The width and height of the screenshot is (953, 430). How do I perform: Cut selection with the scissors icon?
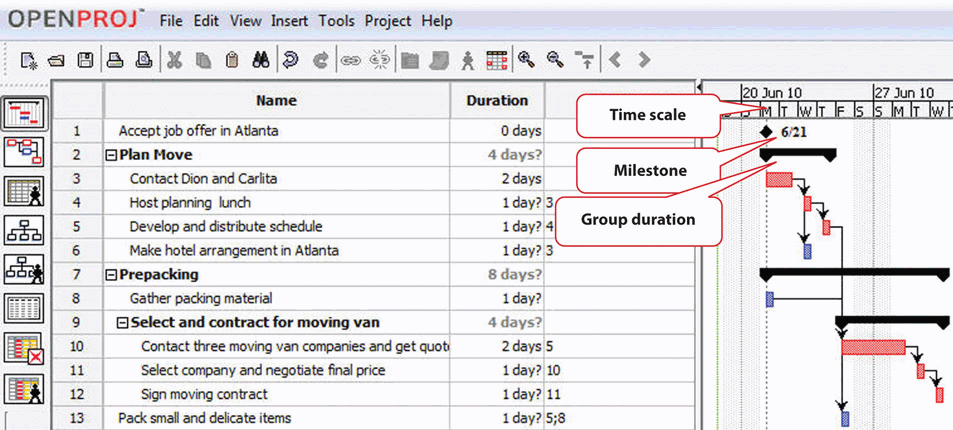click(x=174, y=60)
